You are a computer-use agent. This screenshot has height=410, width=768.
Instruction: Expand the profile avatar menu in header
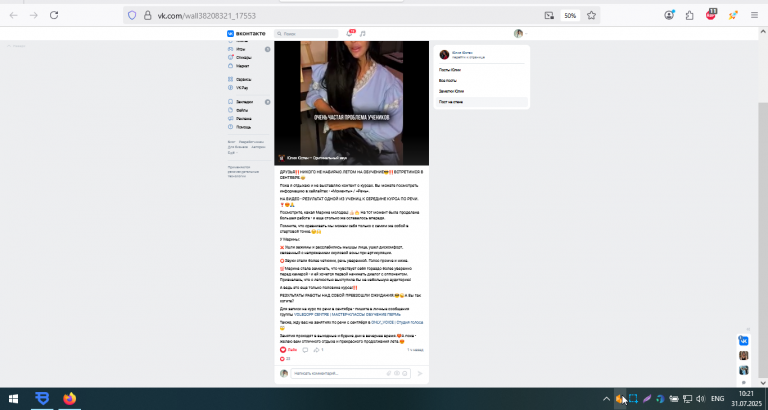point(520,33)
